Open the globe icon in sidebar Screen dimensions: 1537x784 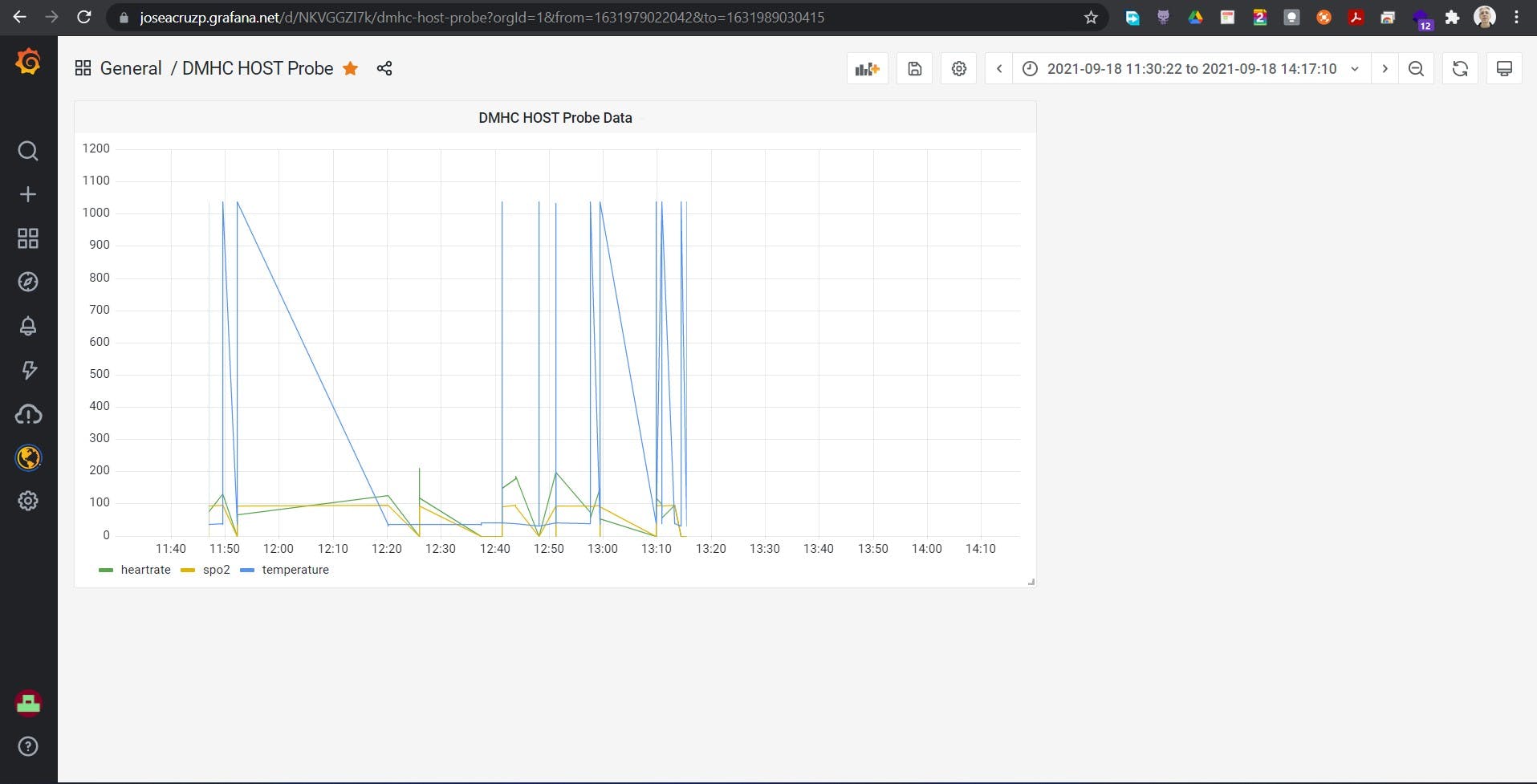(x=28, y=457)
